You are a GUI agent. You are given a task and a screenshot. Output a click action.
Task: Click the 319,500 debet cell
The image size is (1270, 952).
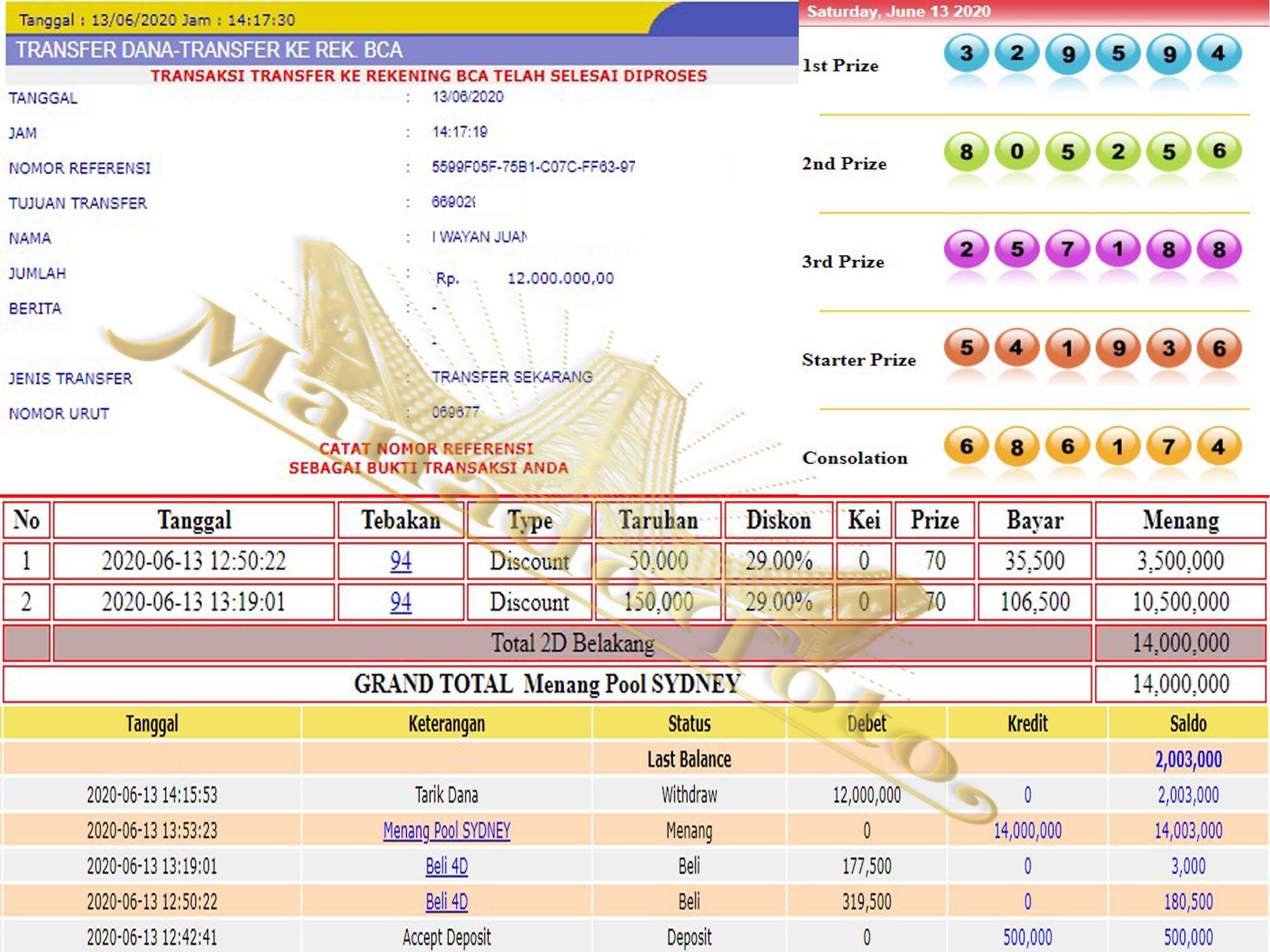pyautogui.click(x=867, y=901)
